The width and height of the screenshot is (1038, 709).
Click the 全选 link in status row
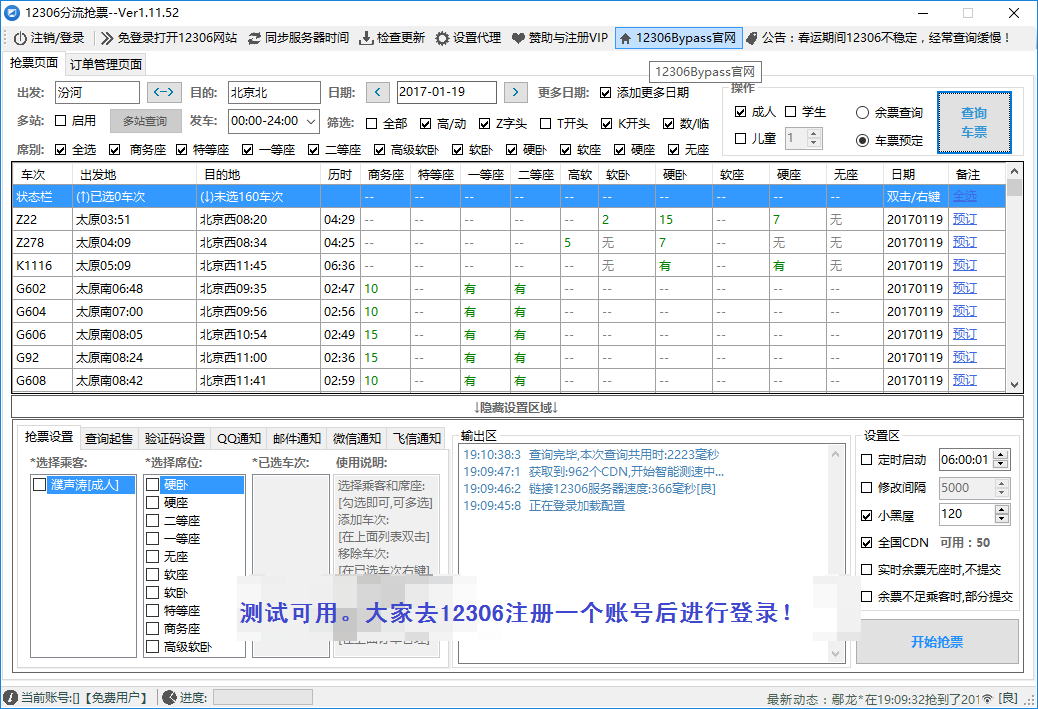(965, 196)
